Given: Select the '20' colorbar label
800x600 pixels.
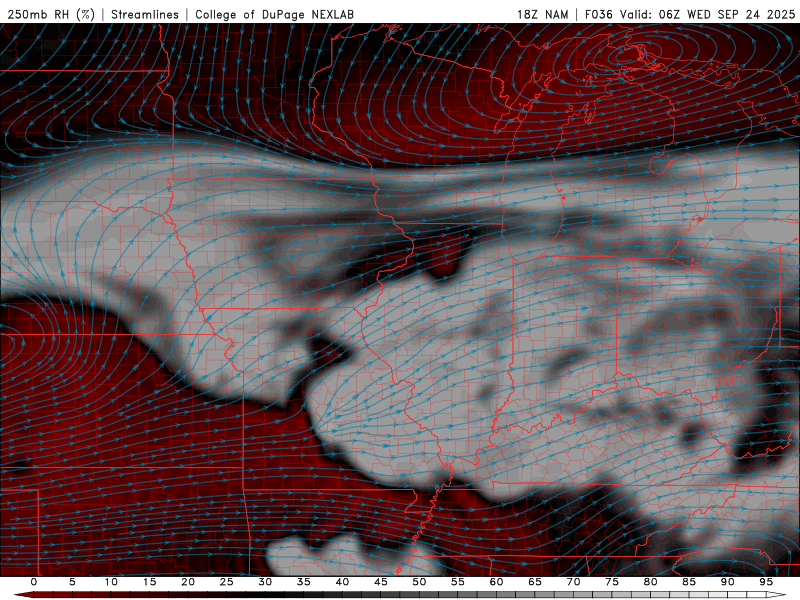Looking at the screenshot, I should pyautogui.click(x=188, y=582).
